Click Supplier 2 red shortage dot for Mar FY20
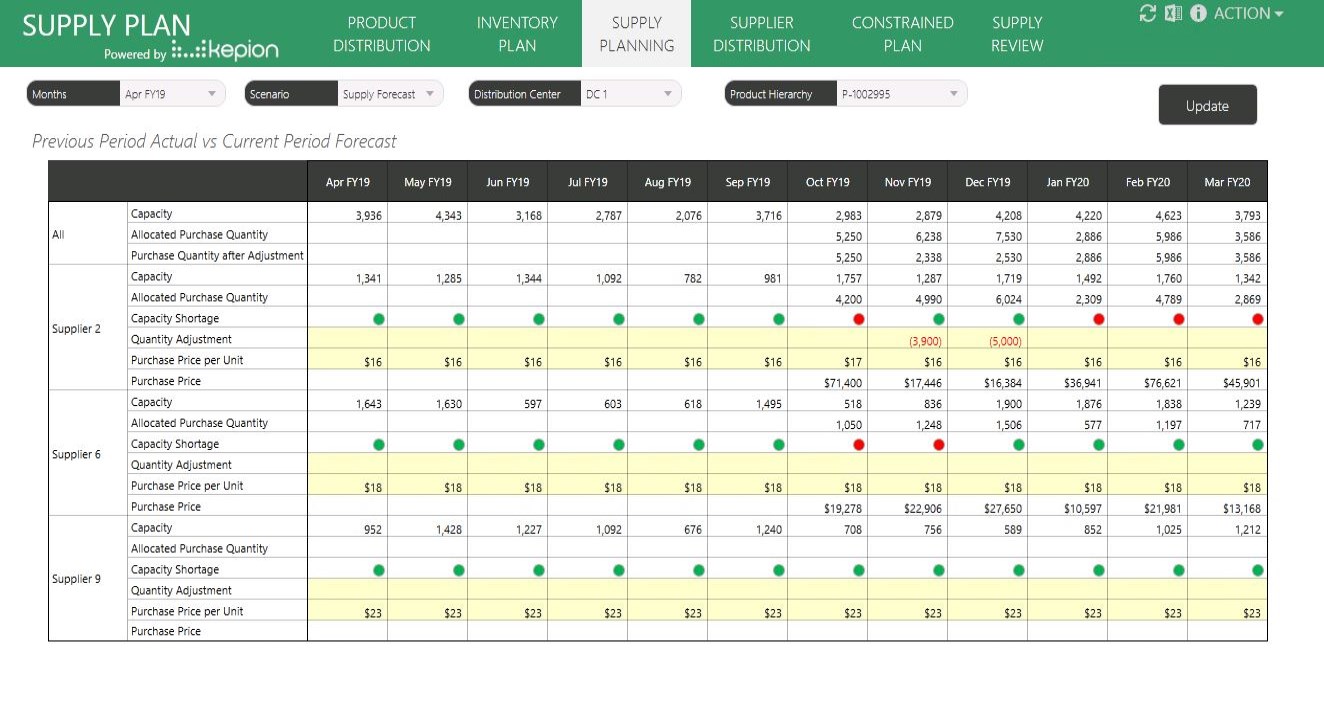 pyautogui.click(x=1257, y=319)
